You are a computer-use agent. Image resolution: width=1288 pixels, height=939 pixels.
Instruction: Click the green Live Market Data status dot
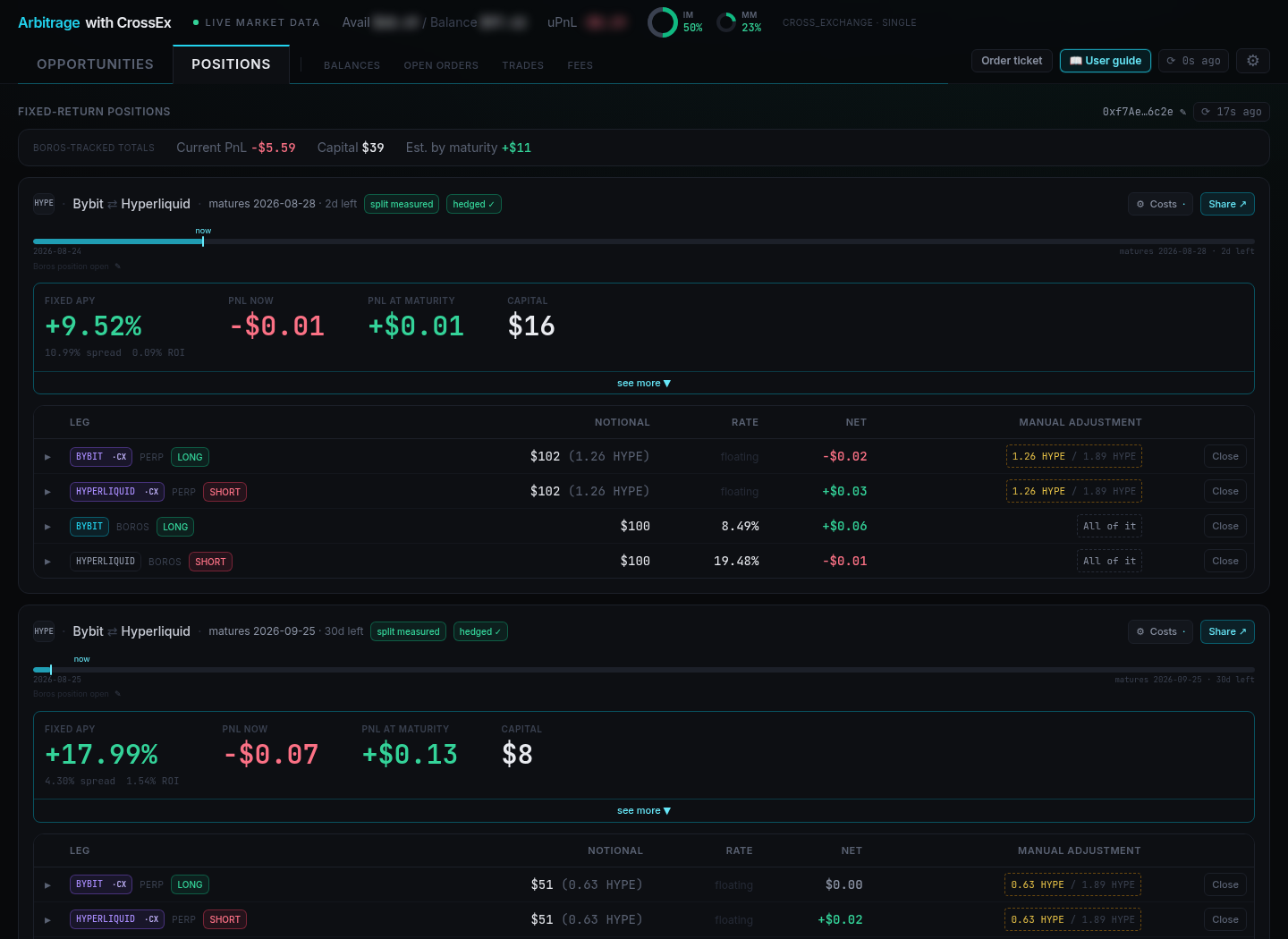pyautogui.click(x=196, y=22)
